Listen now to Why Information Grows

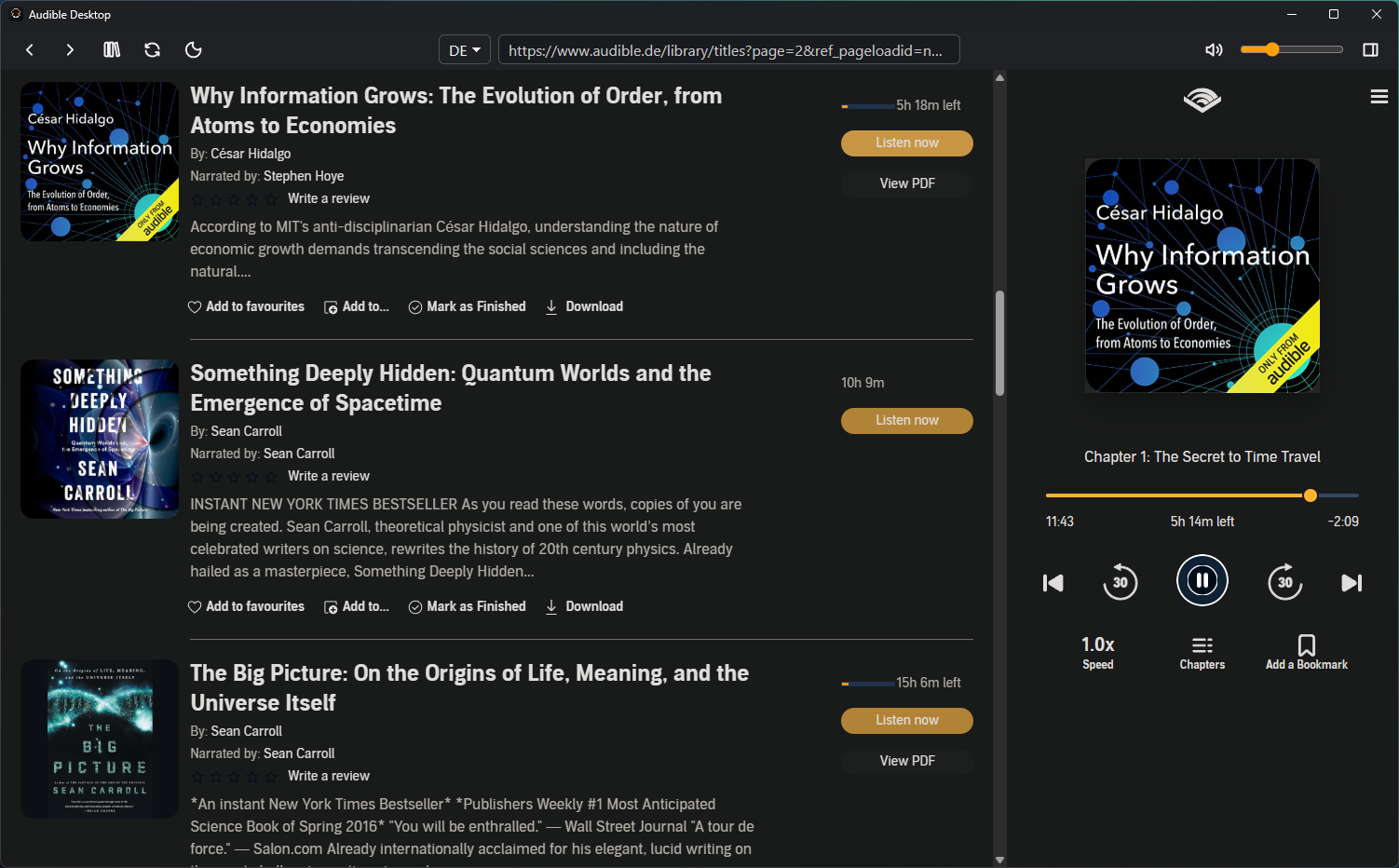point(906,142)
